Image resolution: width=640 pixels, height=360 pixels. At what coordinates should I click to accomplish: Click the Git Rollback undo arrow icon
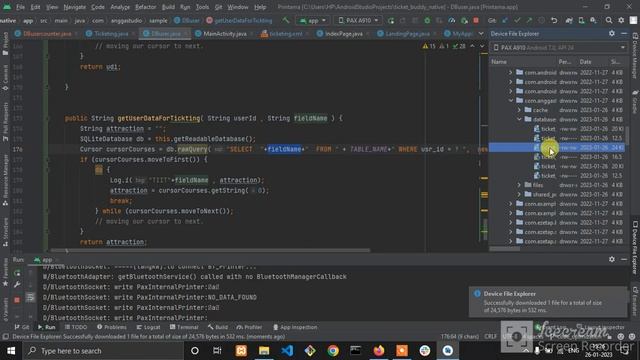(x=554, y=20)
